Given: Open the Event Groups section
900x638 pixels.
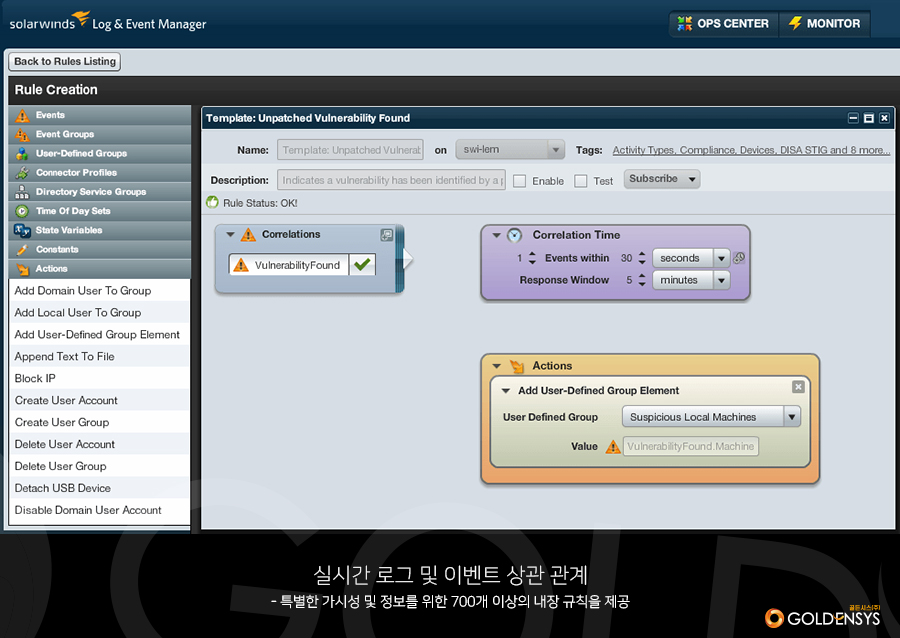Looking at the screenshot, I should point(100,134).
